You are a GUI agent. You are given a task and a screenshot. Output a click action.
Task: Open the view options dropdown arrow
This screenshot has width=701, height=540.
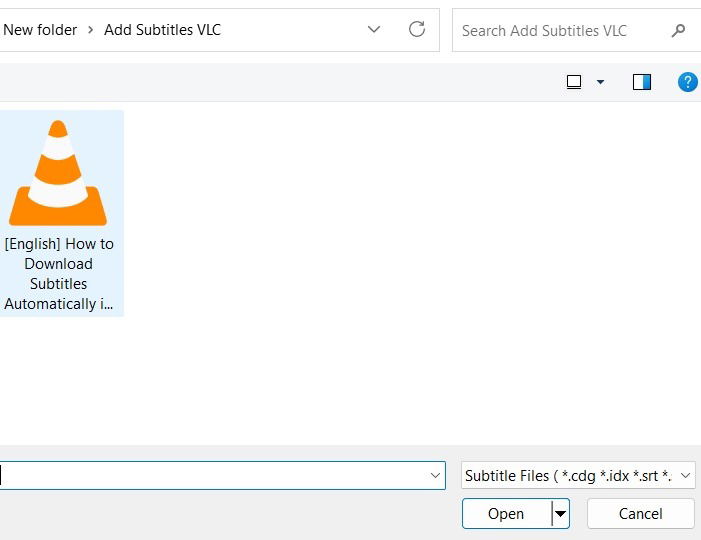600,82
